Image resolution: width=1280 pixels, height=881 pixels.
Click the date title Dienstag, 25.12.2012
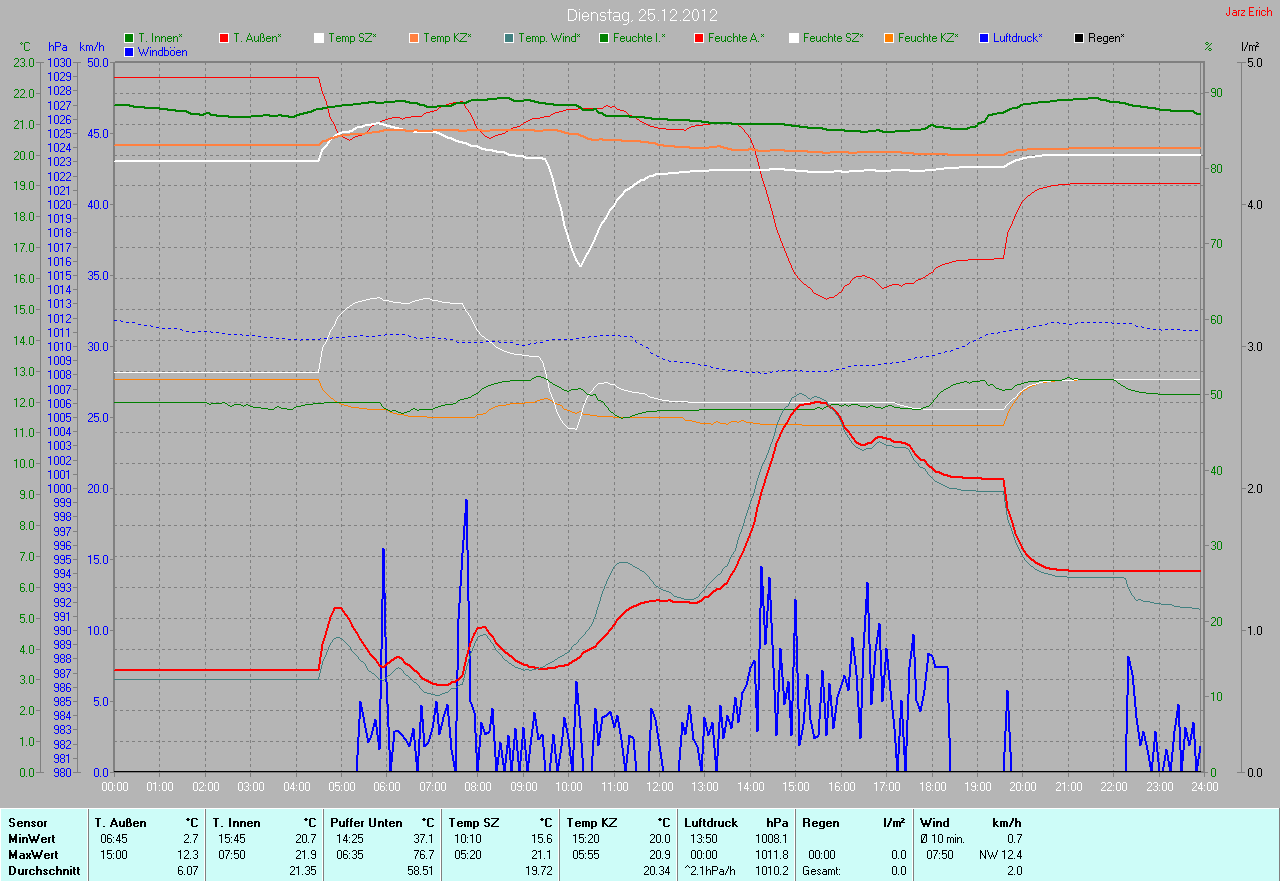(641, 15)
